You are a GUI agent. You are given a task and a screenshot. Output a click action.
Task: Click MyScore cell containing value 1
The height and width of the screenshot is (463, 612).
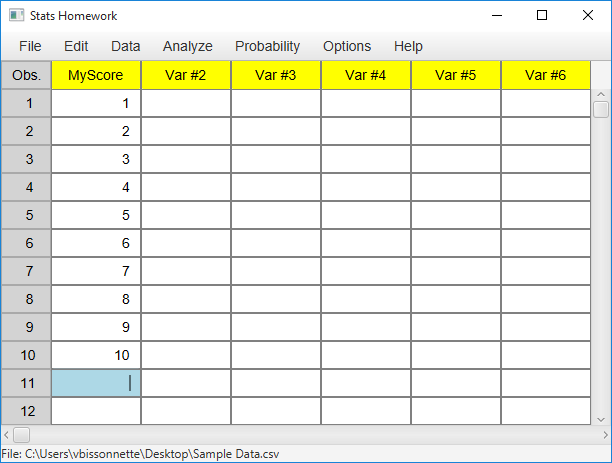point(96,103)
